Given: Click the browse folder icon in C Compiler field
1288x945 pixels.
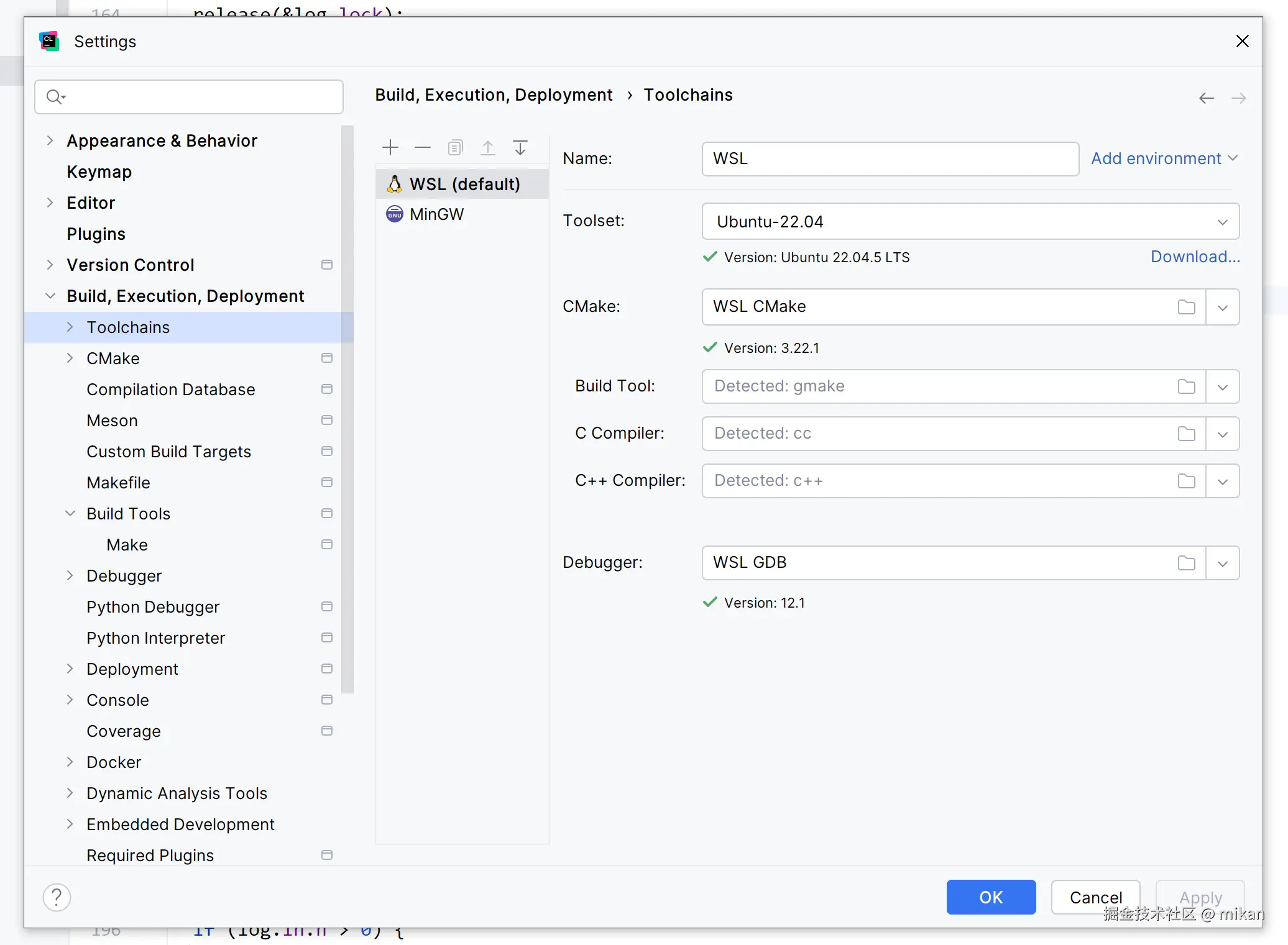Looking at the screenshot, I should pyautogui.click(x=1186, y=434).
